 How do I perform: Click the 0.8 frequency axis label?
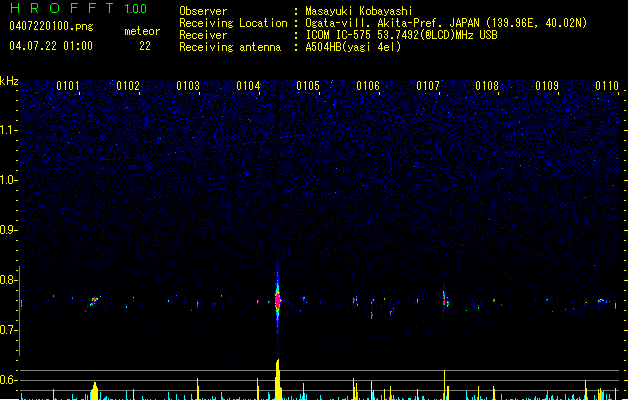coord(9,280)
